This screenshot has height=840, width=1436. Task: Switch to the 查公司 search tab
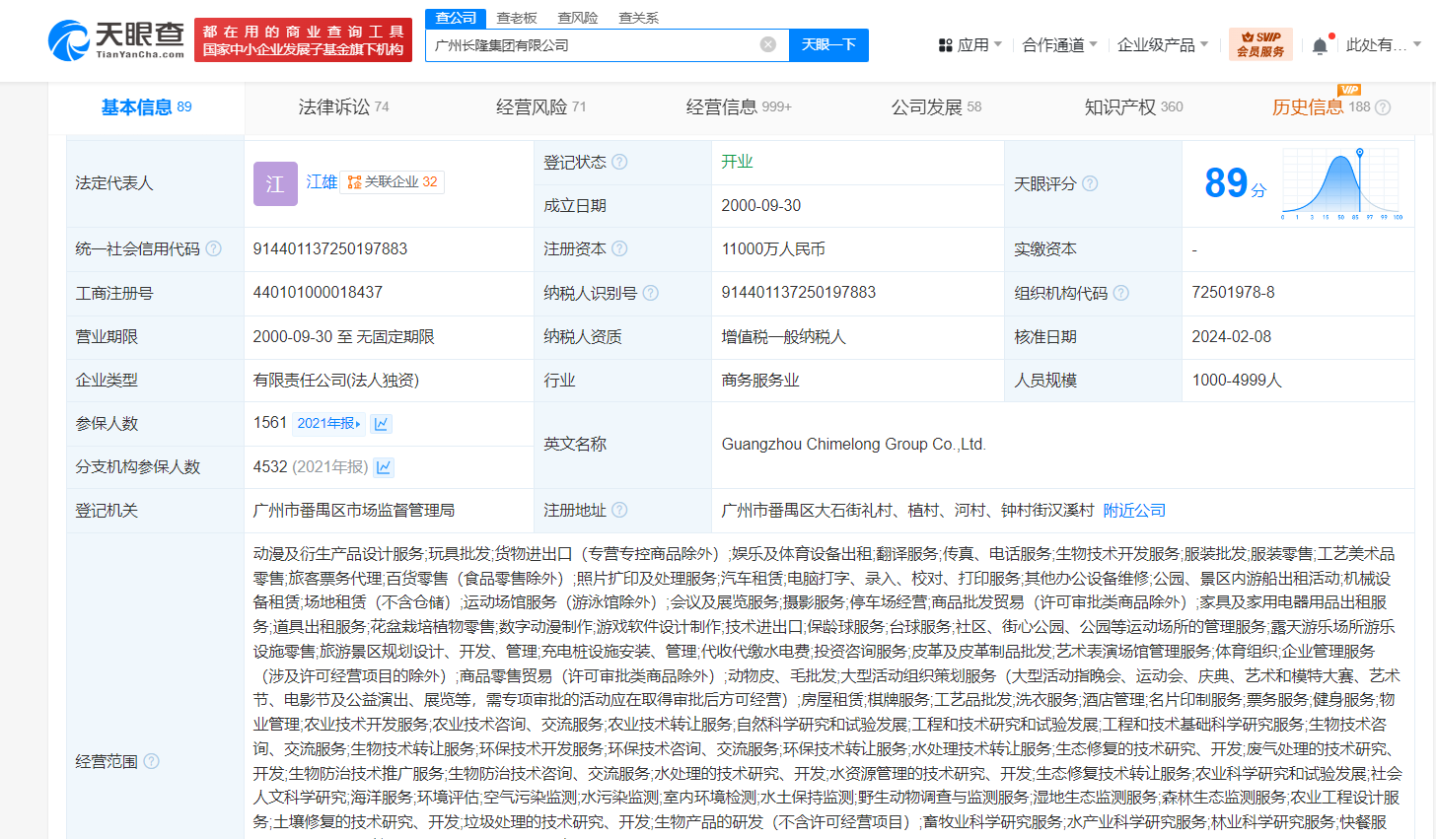coord(456,18)
